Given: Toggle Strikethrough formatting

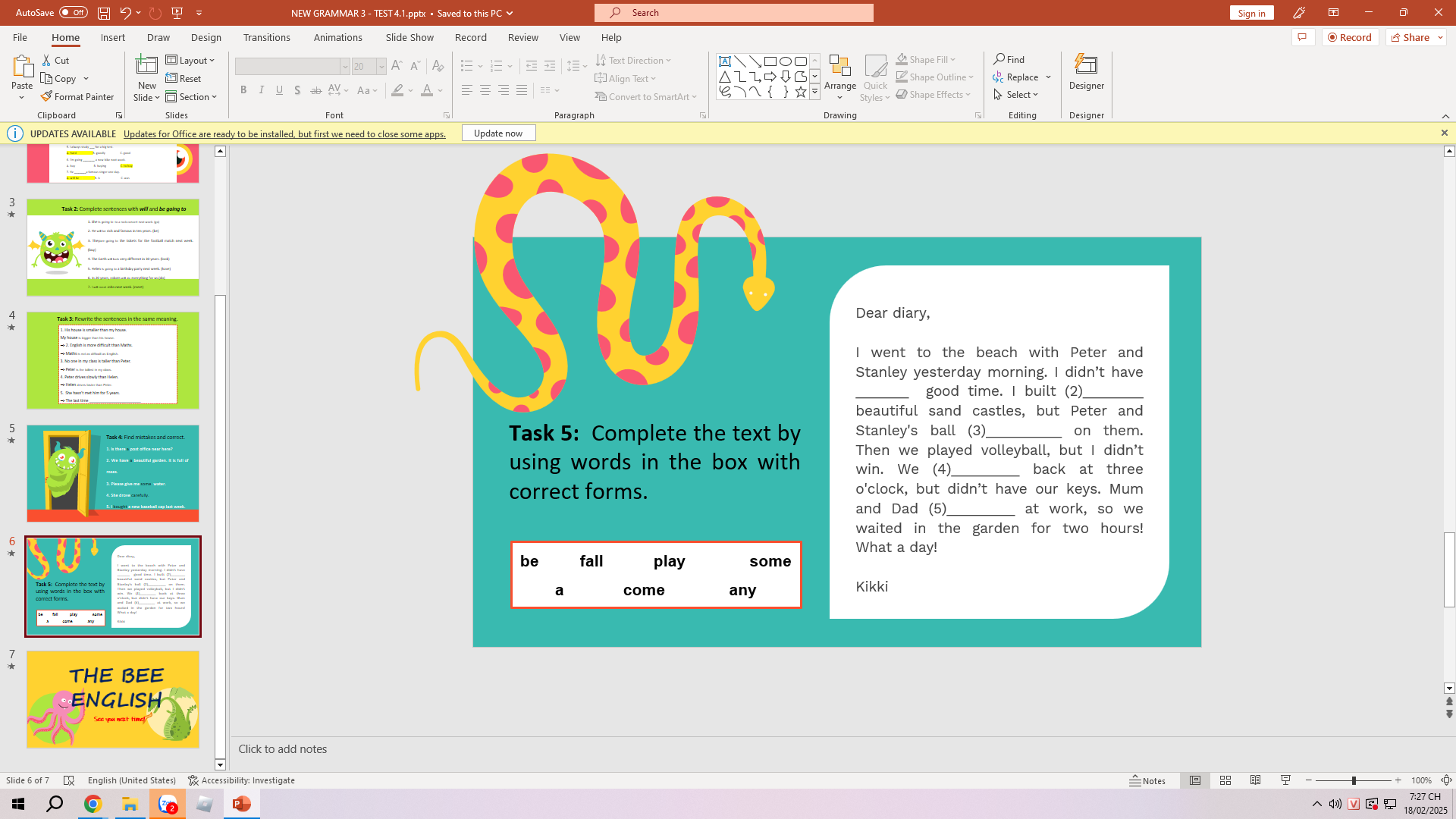Looking at the screenshot, I should [316, 90].
